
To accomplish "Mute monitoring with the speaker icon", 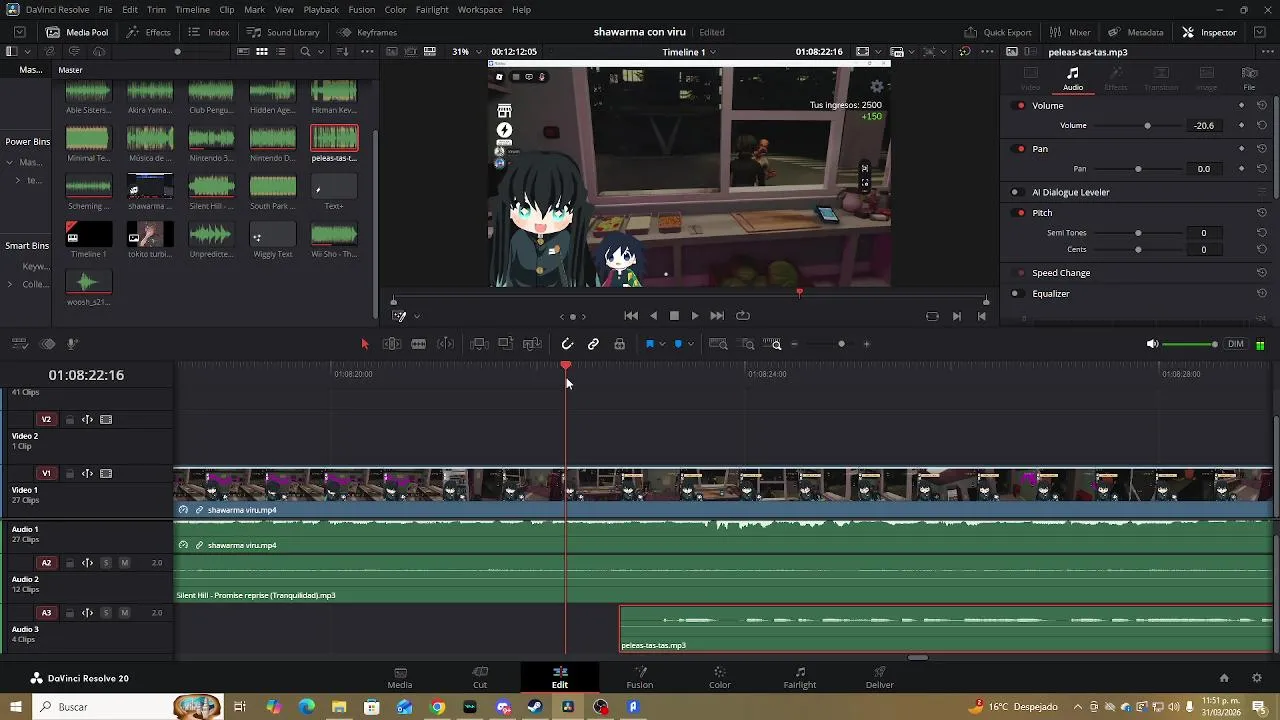I will (x=1152, y=344).
